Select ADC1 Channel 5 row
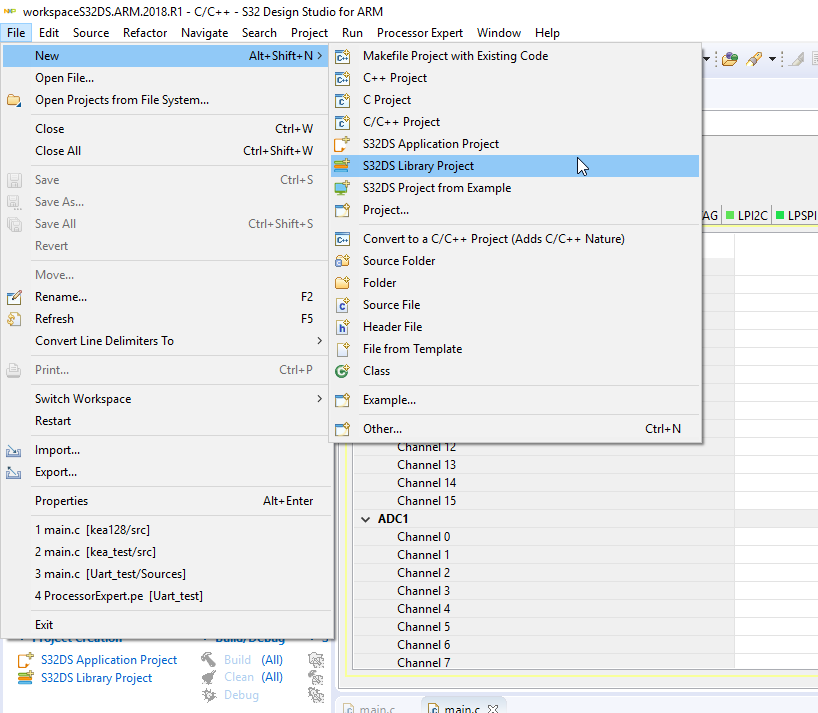 pyautogui.click(x=544, y=627)
